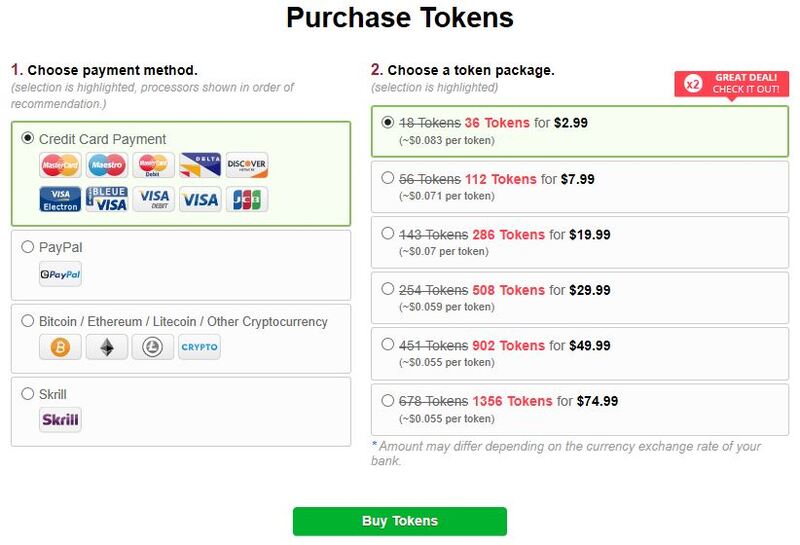Click the Bitcoin coin icon
The image size is (800, 545).
(x=60, y=347)
